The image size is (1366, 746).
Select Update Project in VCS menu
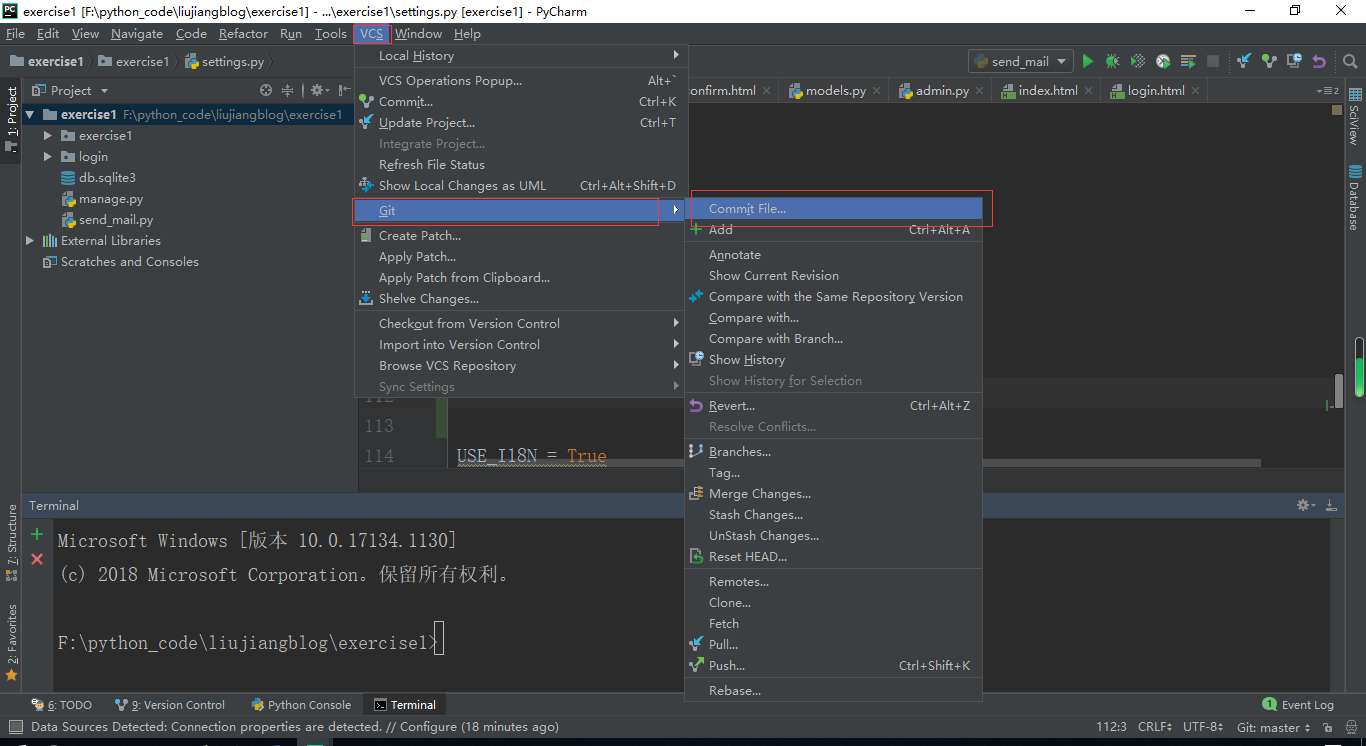click(x=521, y=122)
